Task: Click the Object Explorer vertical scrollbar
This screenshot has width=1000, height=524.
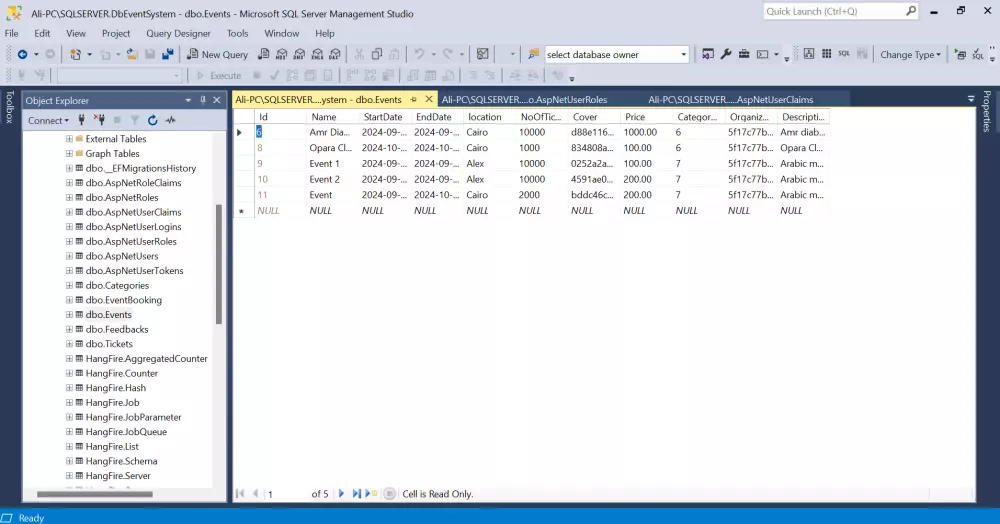Action: [219, 265]
